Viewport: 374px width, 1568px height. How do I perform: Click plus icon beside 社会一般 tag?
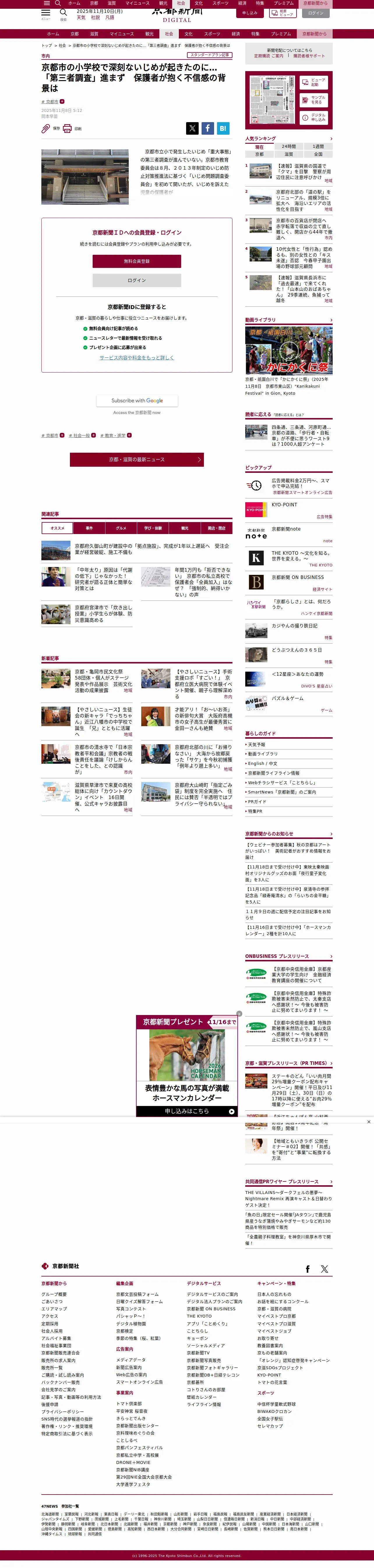coord(94,435)
